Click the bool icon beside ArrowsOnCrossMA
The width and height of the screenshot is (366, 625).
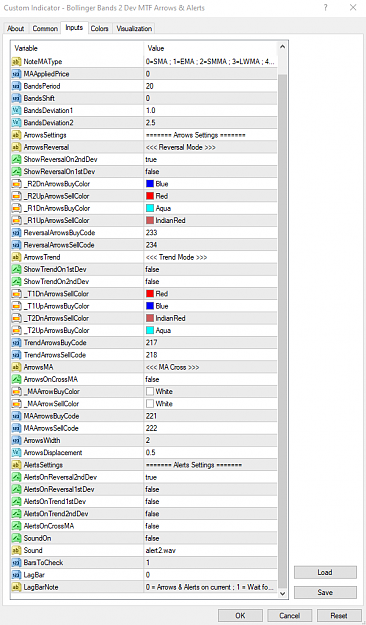click(16, 379)
